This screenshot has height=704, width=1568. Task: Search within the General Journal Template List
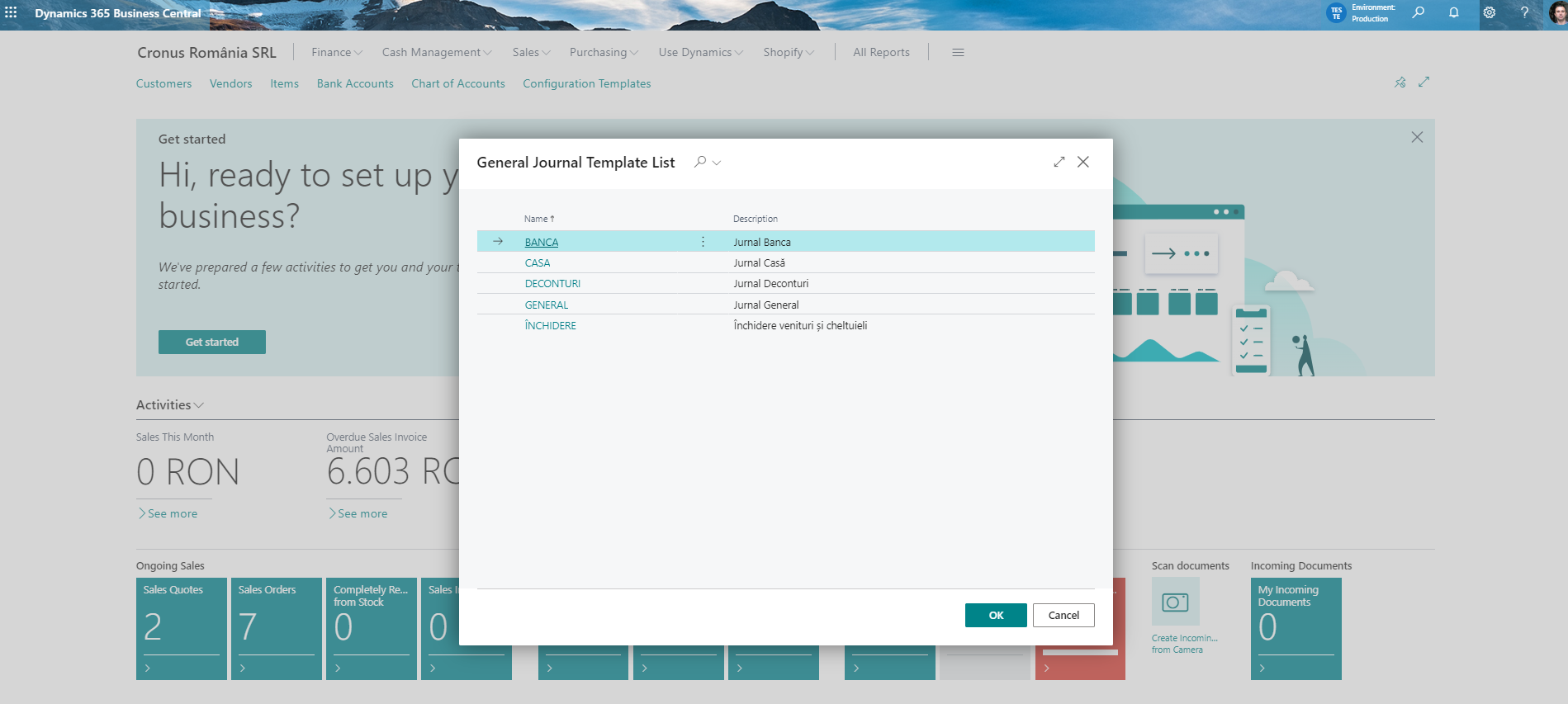(x=700, y=162)
